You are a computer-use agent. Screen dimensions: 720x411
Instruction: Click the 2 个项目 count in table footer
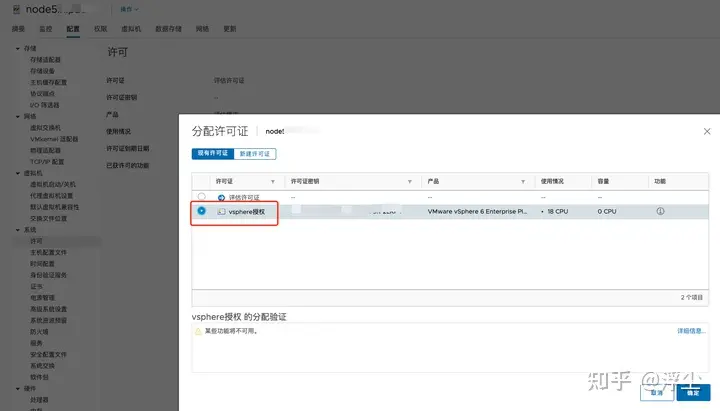(692, 298)
